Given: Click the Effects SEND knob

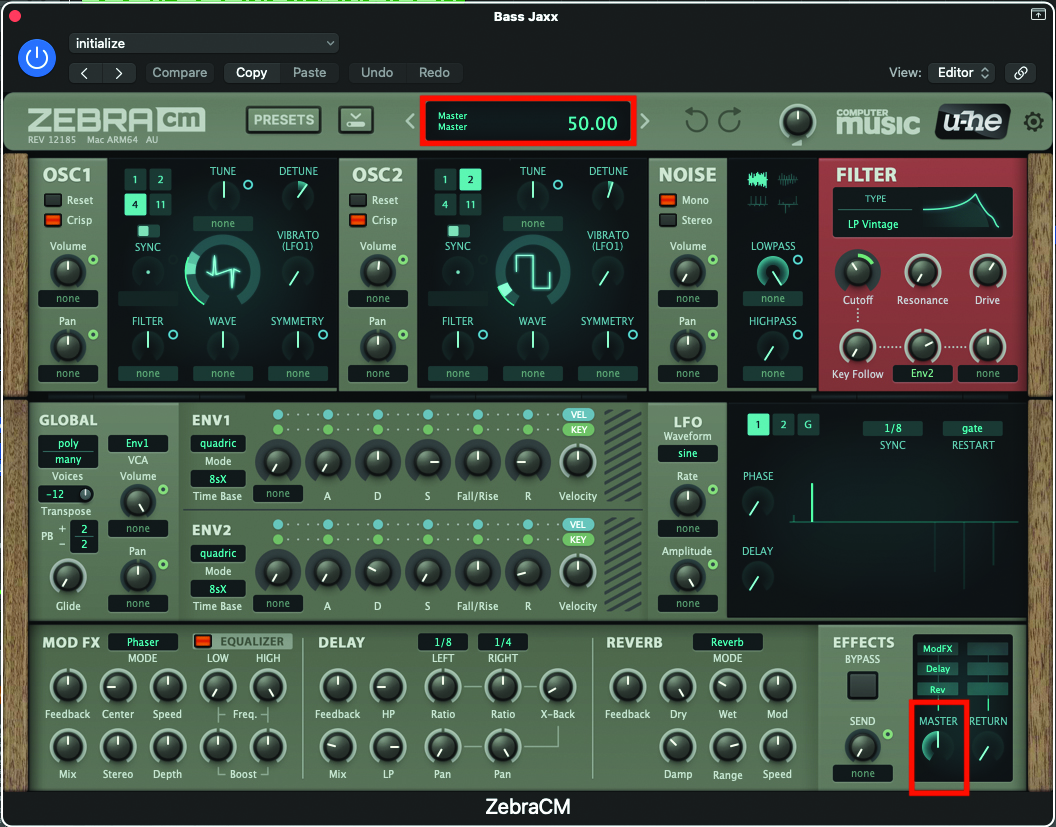Looking at the screenshot, I should click(862, 746).
